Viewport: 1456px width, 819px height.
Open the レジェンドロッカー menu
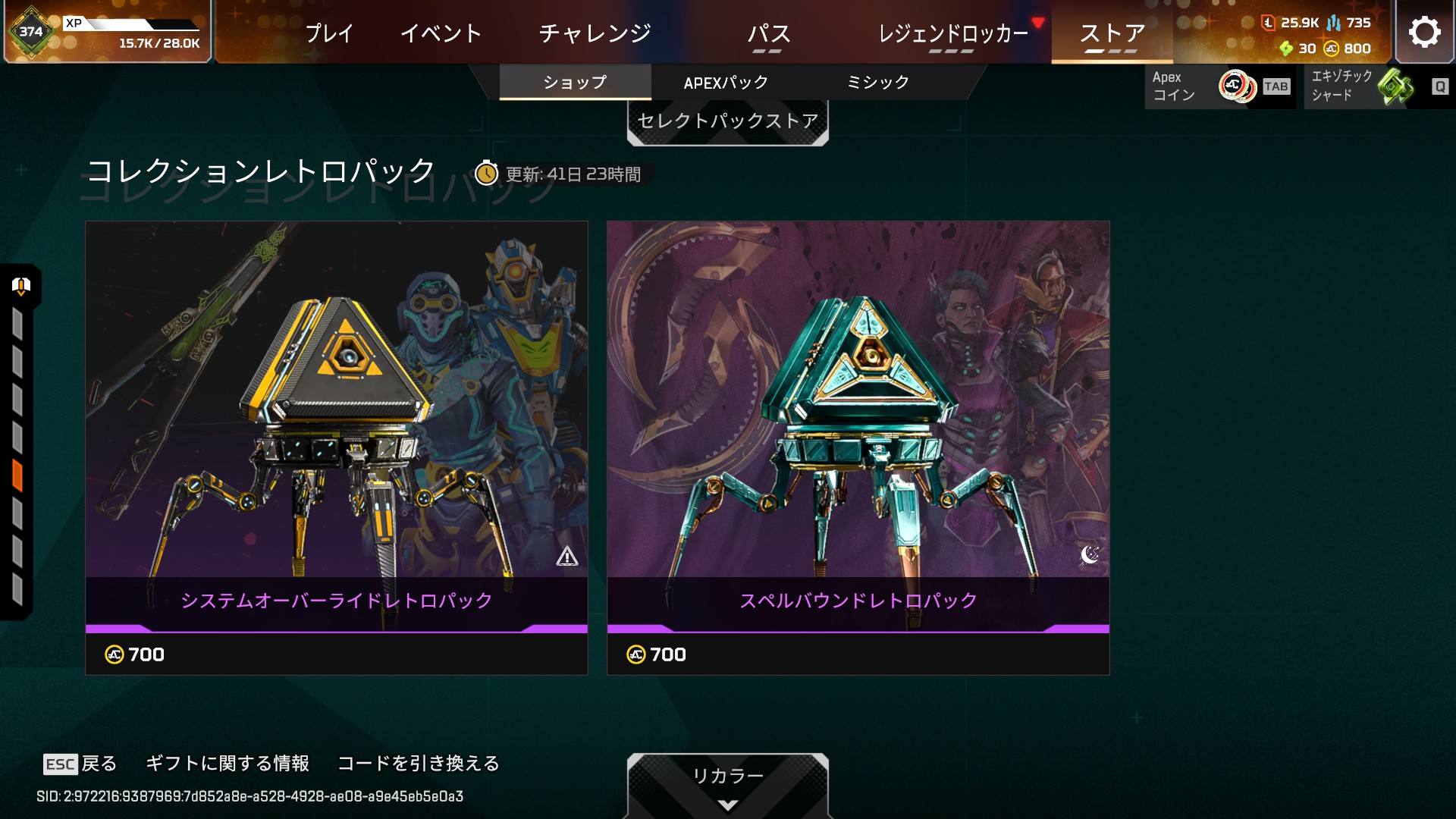click(953, 33)
